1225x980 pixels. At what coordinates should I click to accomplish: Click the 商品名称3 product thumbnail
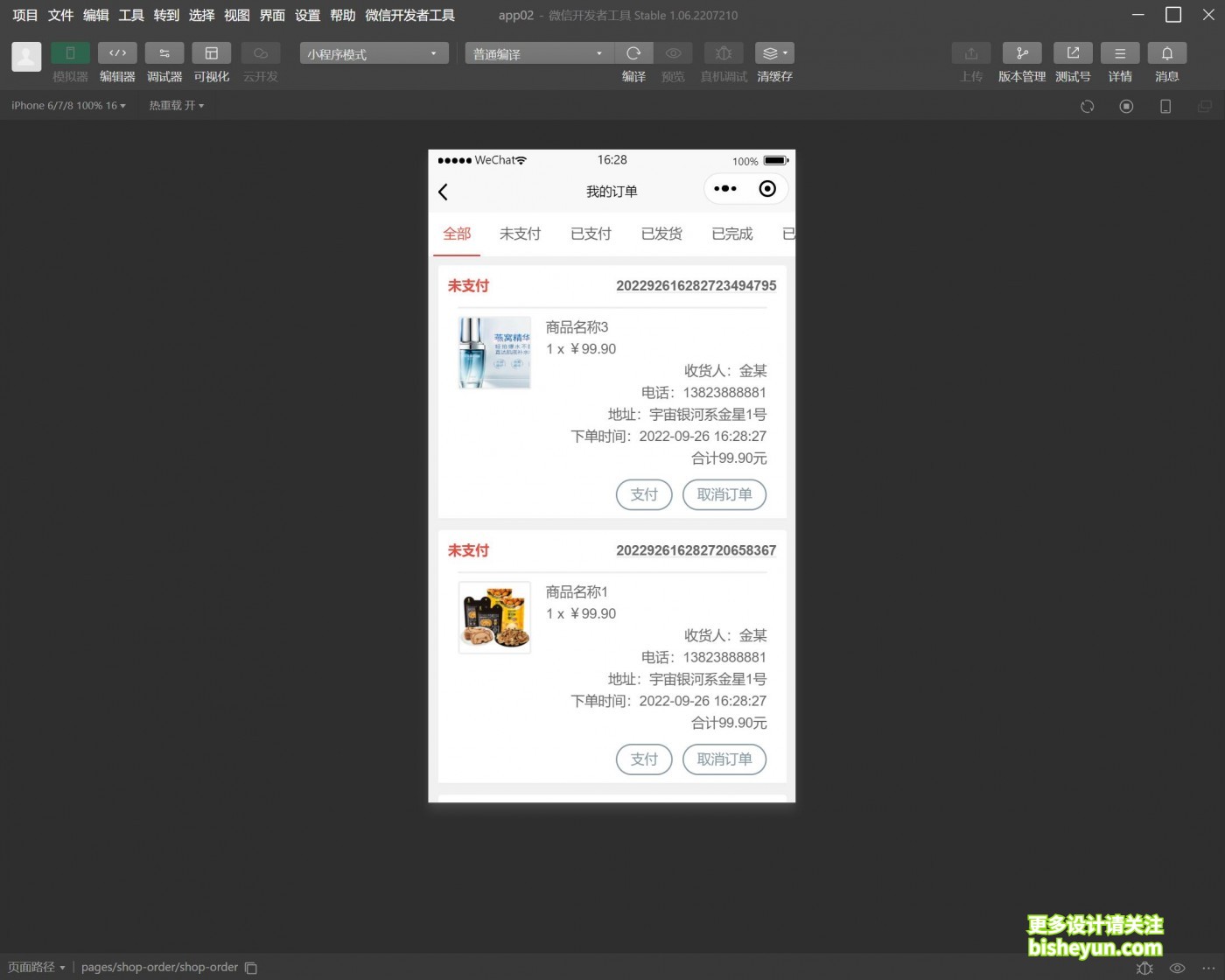pyautogui.click(x=494, y=353)
